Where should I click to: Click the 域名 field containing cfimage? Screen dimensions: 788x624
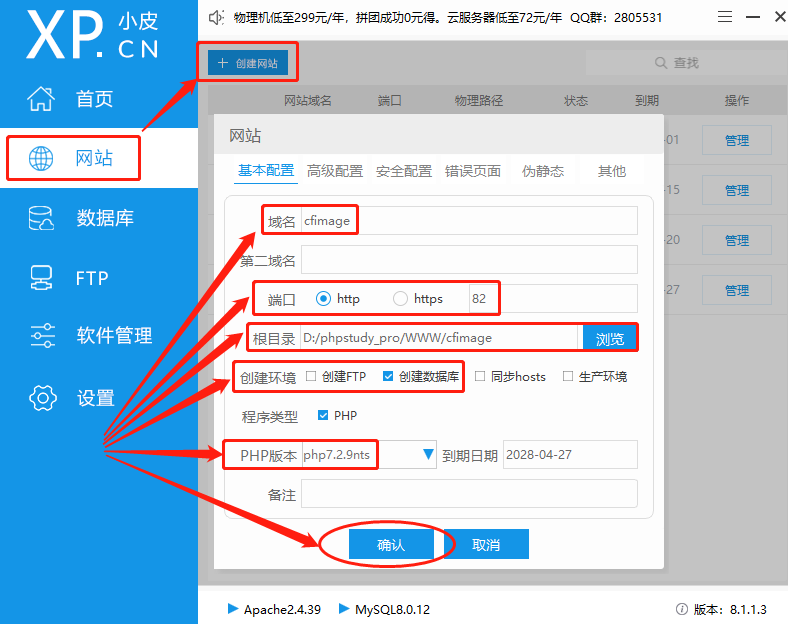[x=469, y=221]
